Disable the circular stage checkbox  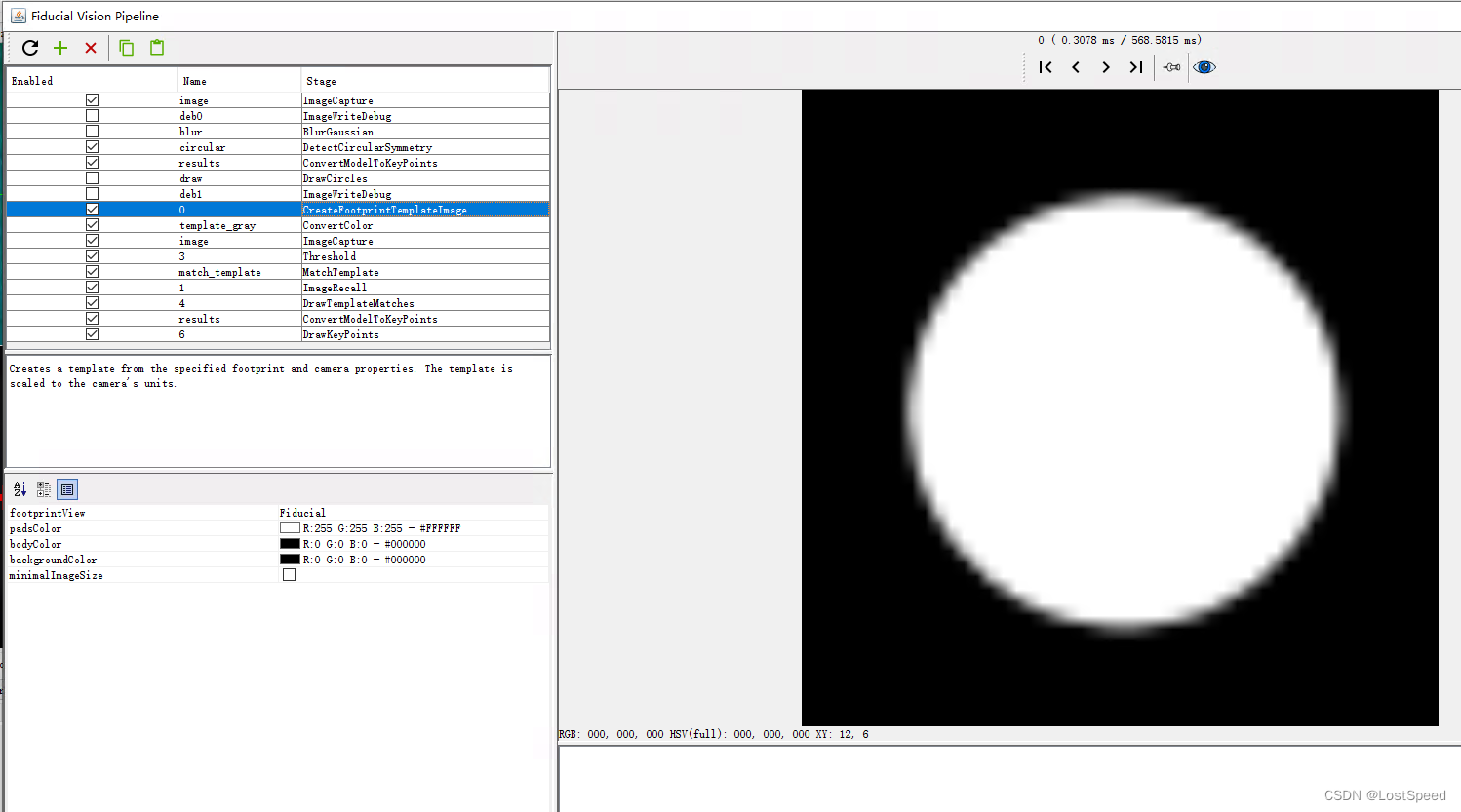(x=92, y=147)
